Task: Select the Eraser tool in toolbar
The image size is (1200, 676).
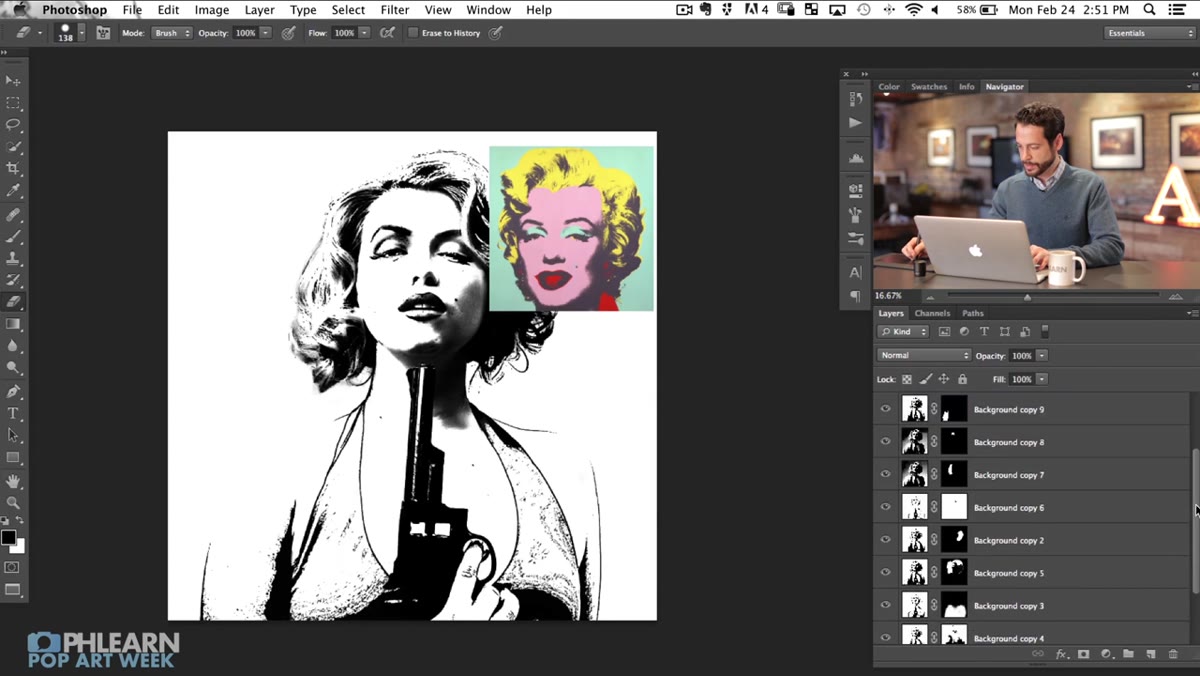Action: (13, 301)
